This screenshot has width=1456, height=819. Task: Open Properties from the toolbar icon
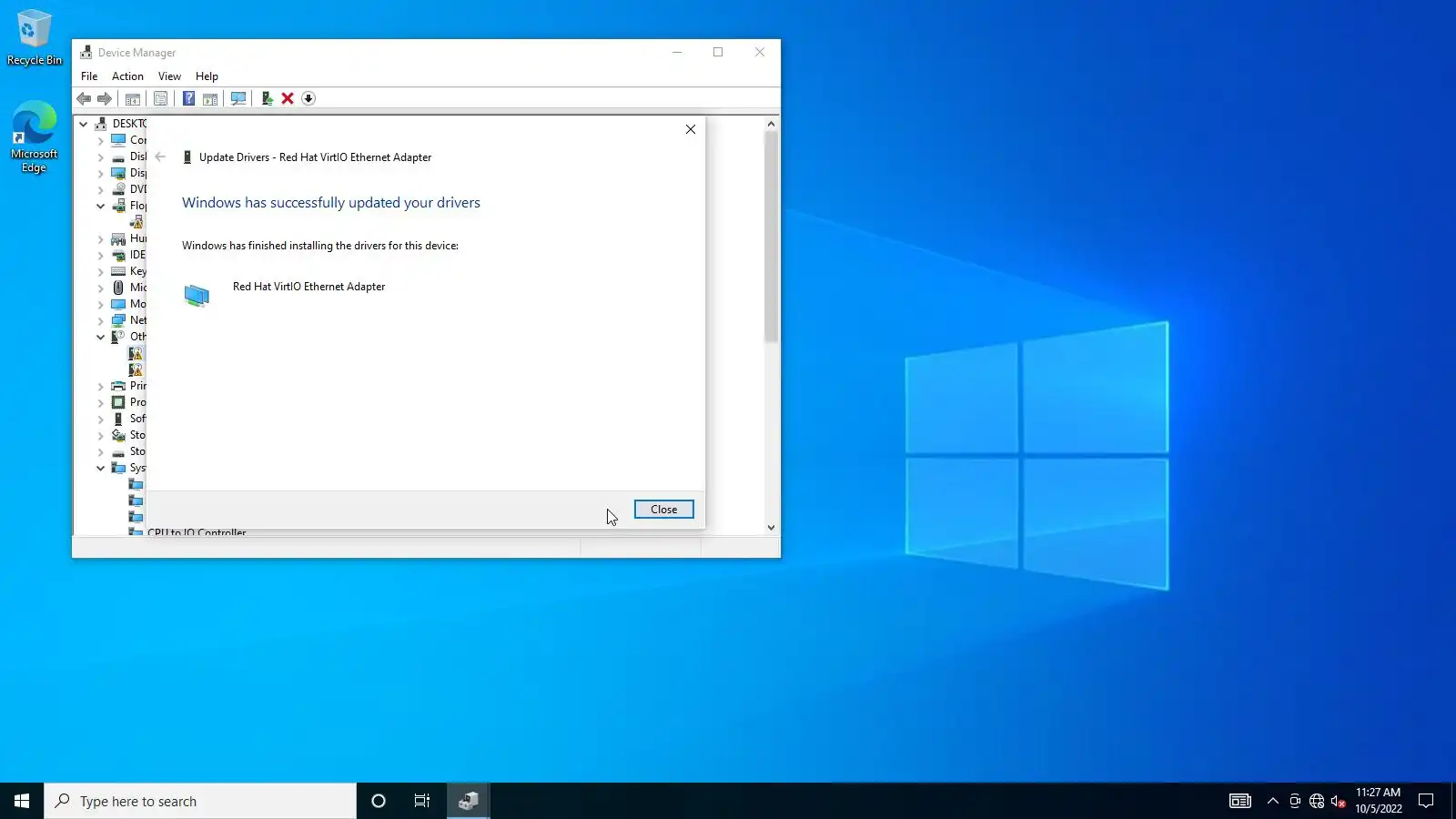(160, 98)
